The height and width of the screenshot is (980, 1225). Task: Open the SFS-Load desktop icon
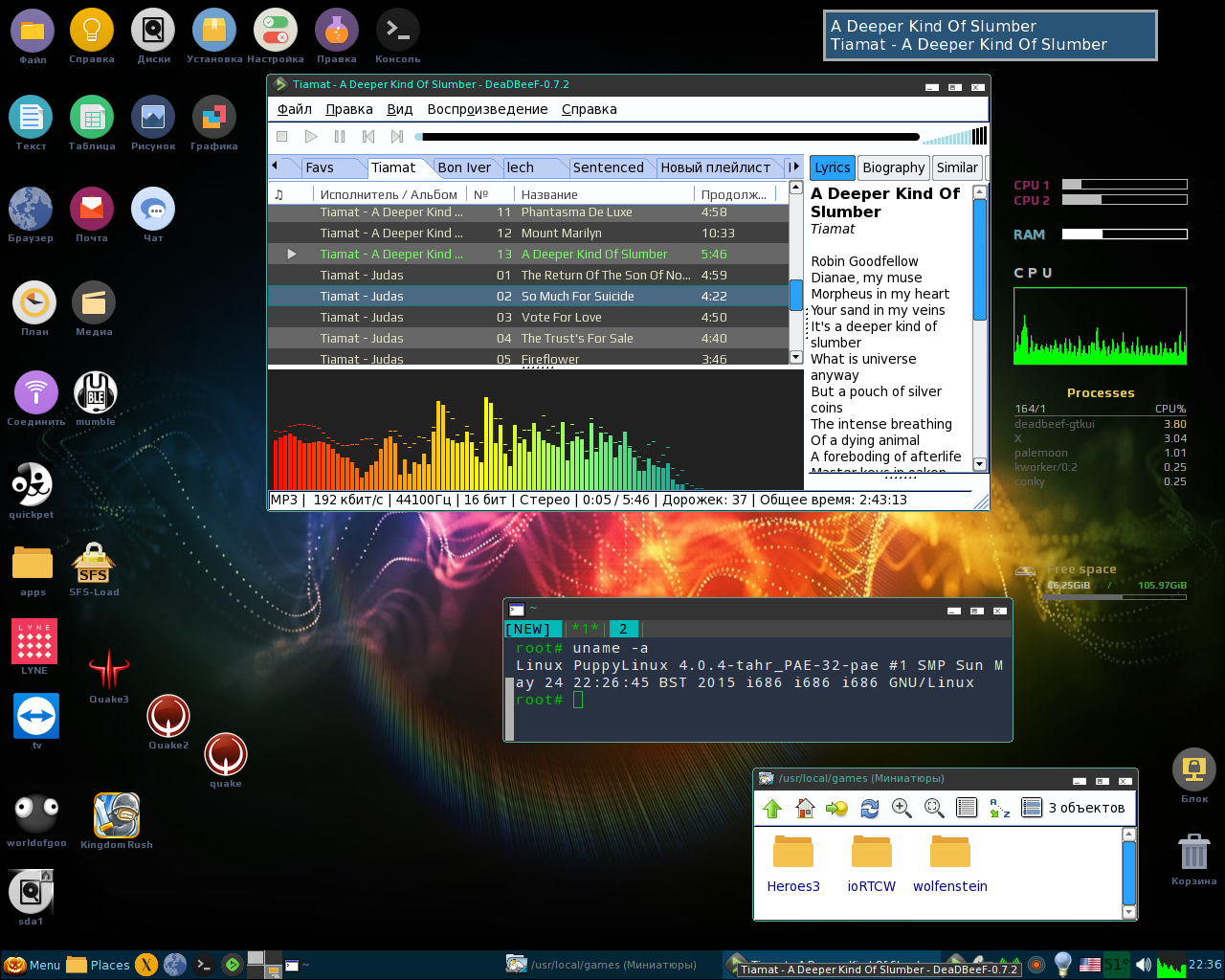click(94, 569)
